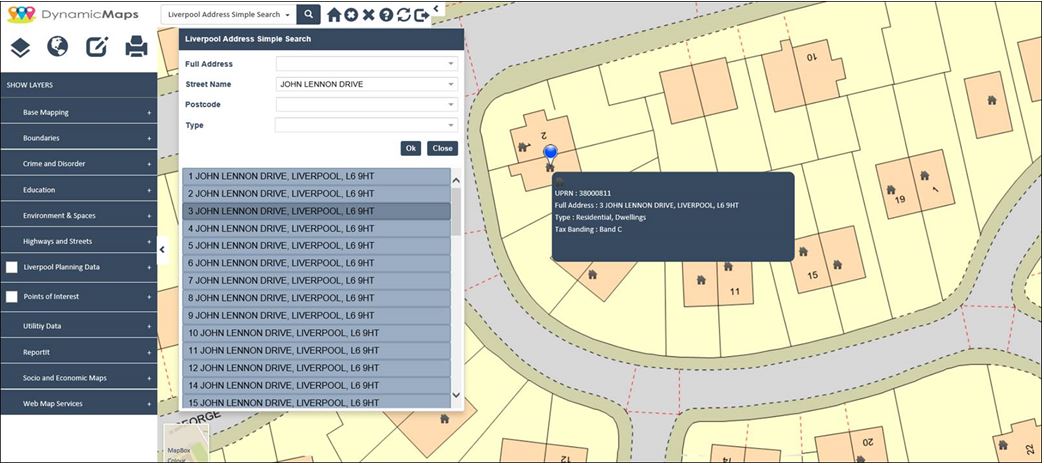The height and width of the screenshot is (465, 1044).
Task: Click the home icon in toolbar
Action: pos(334,15)
